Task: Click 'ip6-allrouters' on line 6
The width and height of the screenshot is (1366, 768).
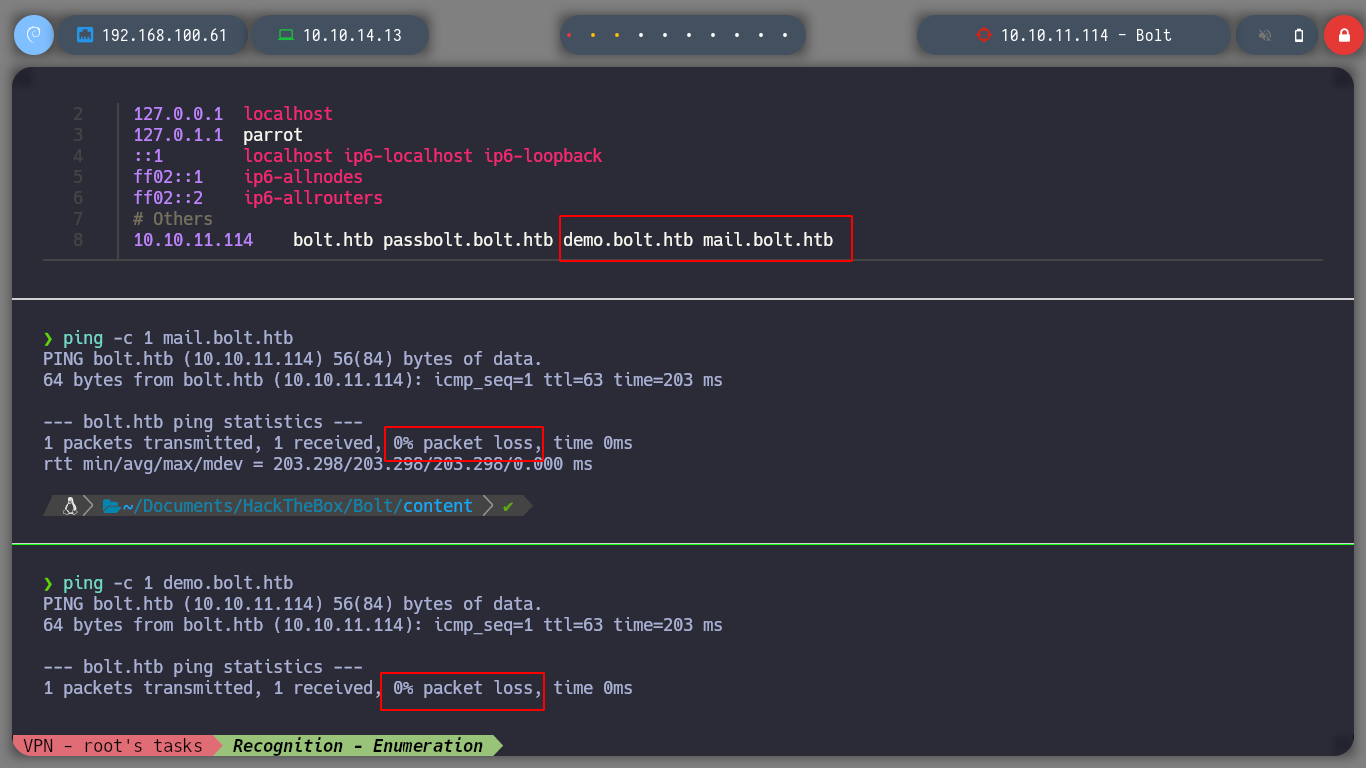Action: click(x=313, y=198)
